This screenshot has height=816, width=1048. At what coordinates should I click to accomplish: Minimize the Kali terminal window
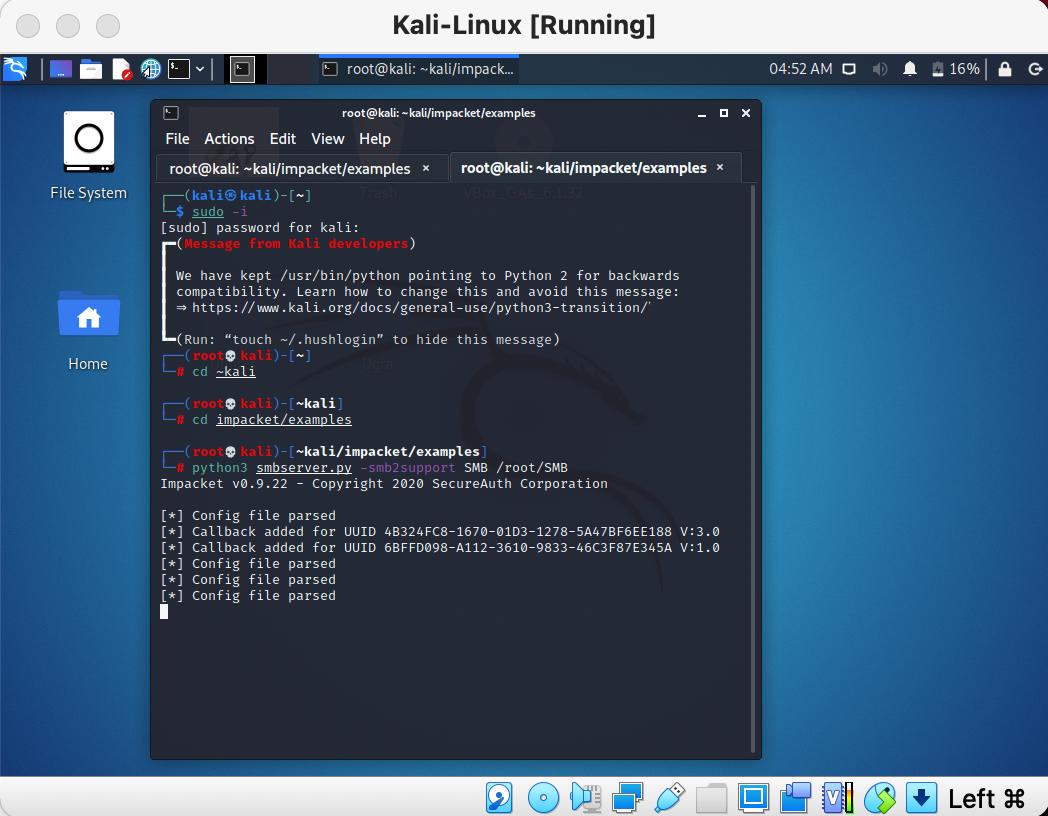tap(702, 114)
